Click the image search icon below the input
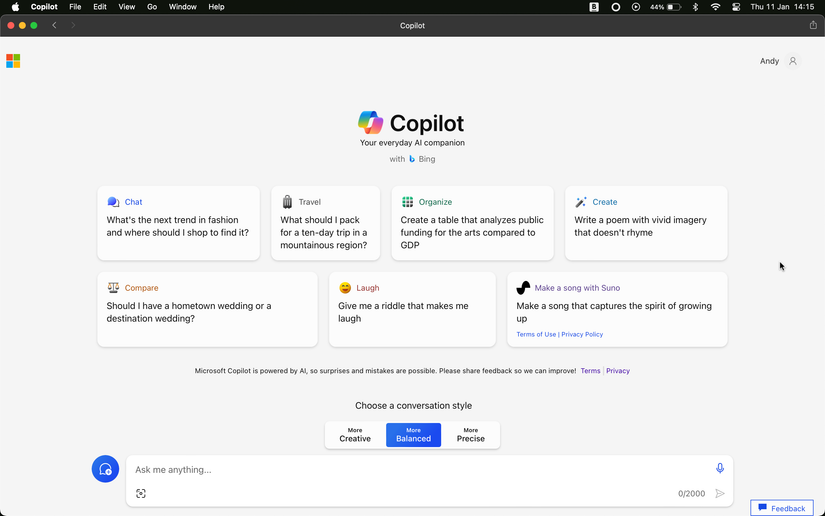Screen dimensions: 825x516 pos(141,493)
